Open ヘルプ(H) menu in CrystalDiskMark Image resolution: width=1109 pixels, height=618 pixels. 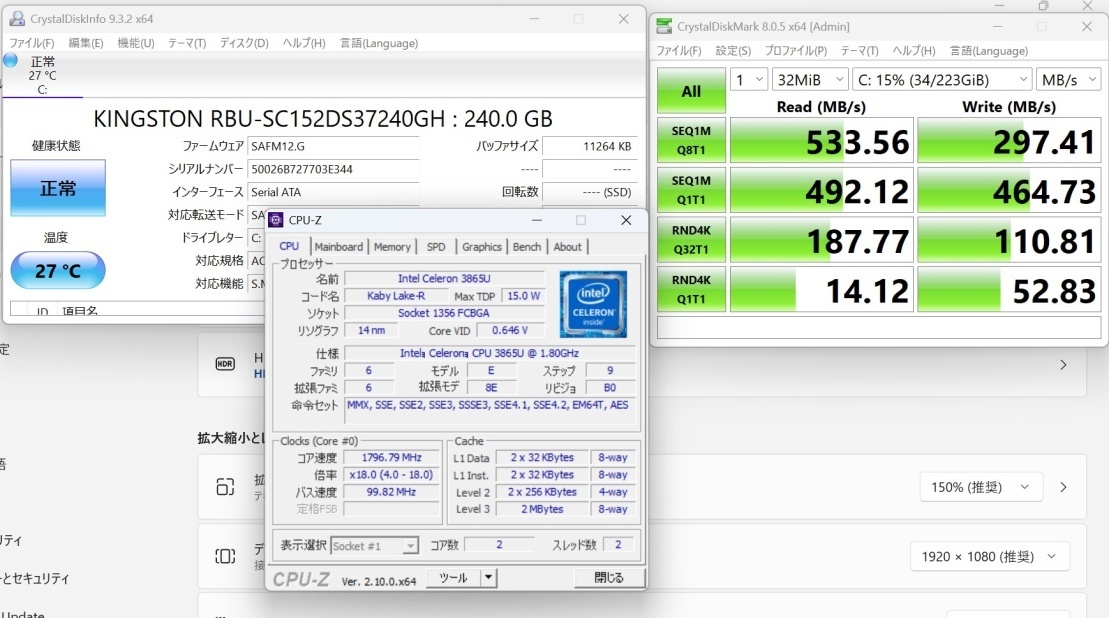point(914,51)
